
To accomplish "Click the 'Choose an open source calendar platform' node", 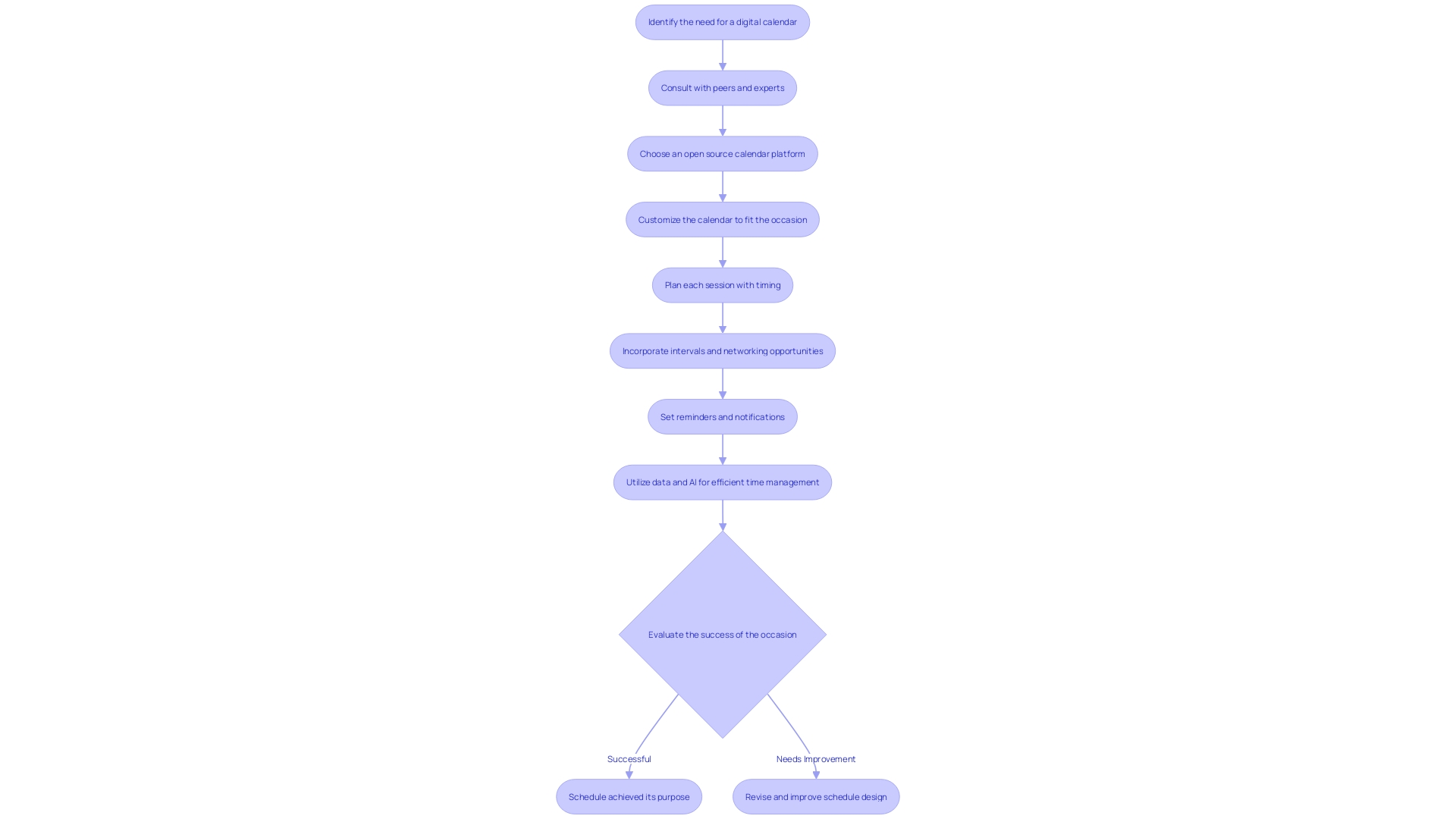I will click(x=722, y=153).
